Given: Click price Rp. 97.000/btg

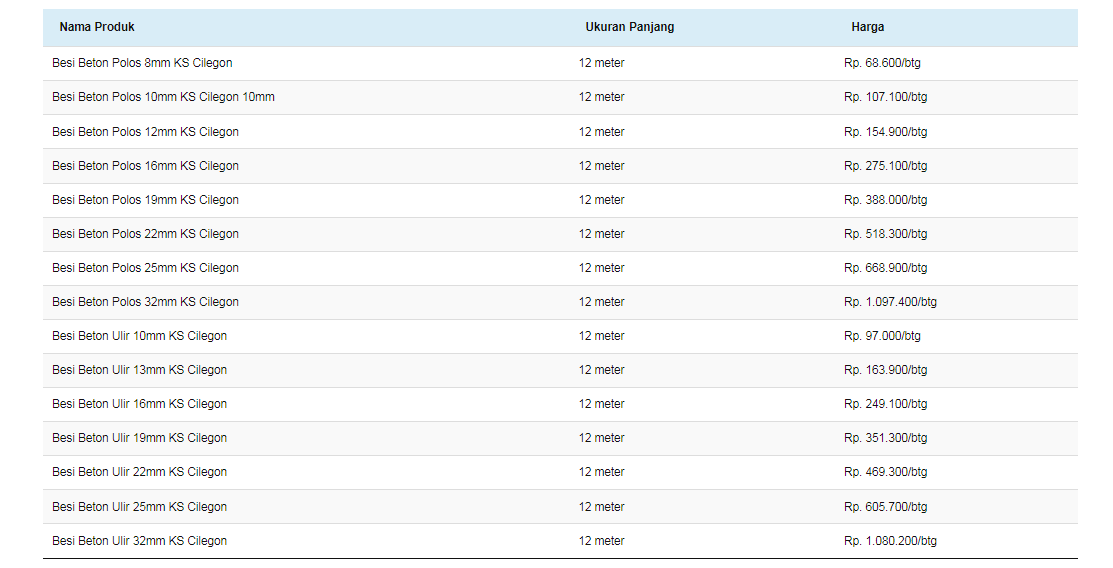Looking at the screenshot, I should click(x=882, y=336).
